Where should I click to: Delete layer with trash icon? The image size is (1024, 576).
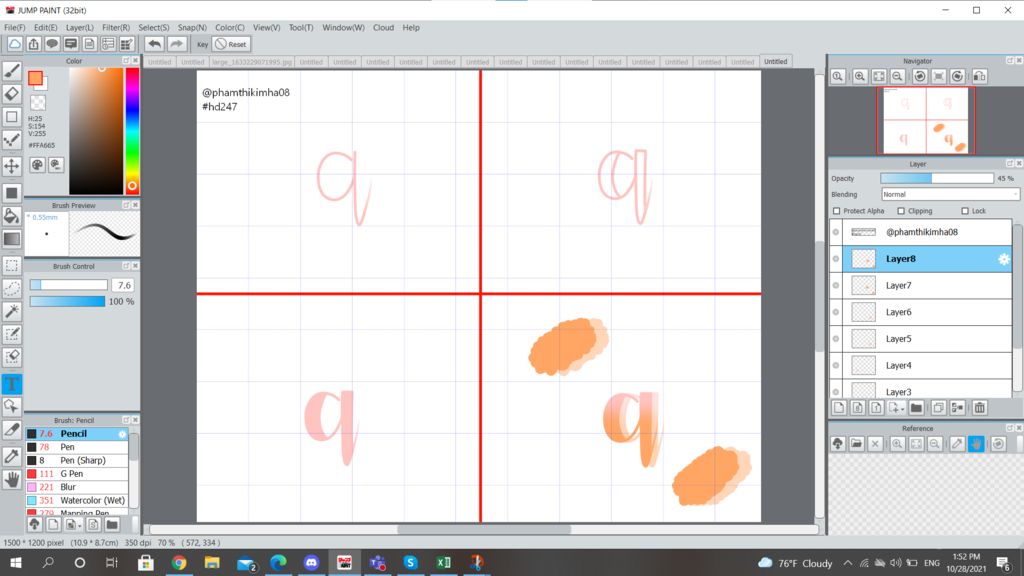point(979,408)
